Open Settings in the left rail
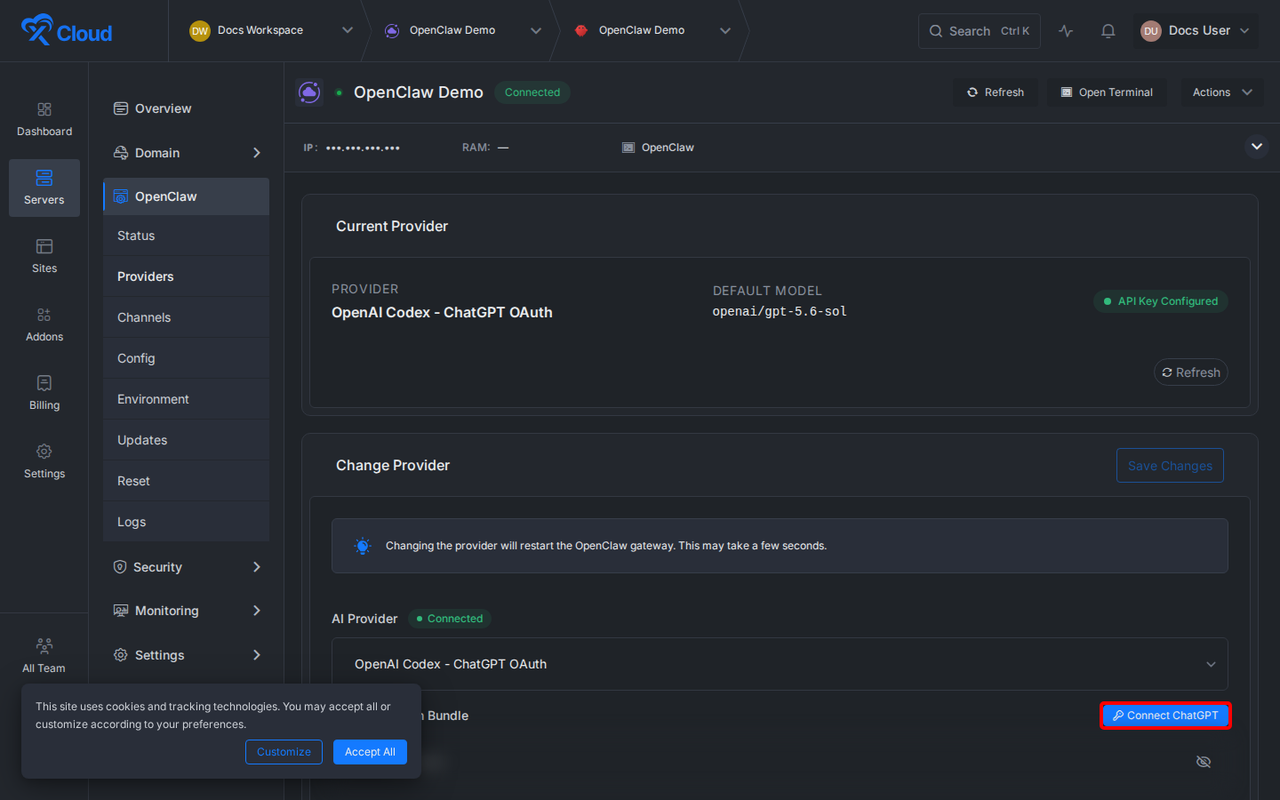This screenshot has height=800, width=1280. [x=44, y=462]
